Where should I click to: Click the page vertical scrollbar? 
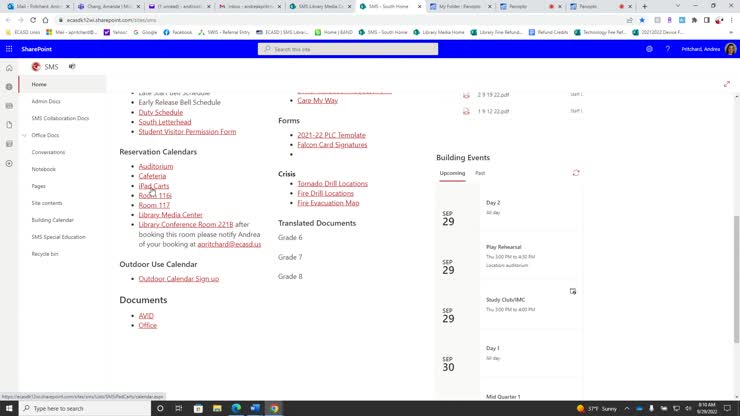[x=736, y=250]
